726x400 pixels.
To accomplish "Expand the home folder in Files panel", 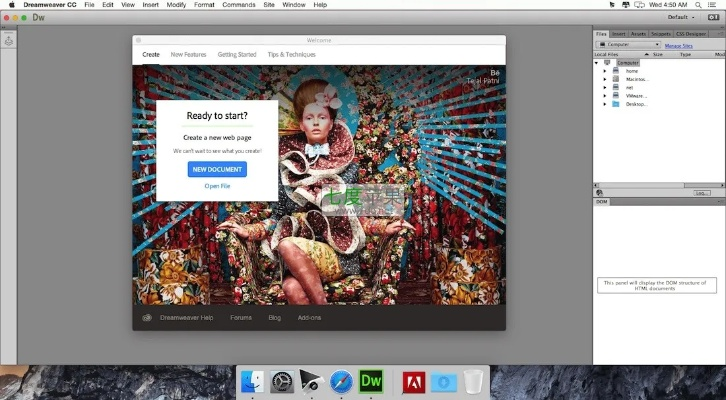I will (604, 71).
